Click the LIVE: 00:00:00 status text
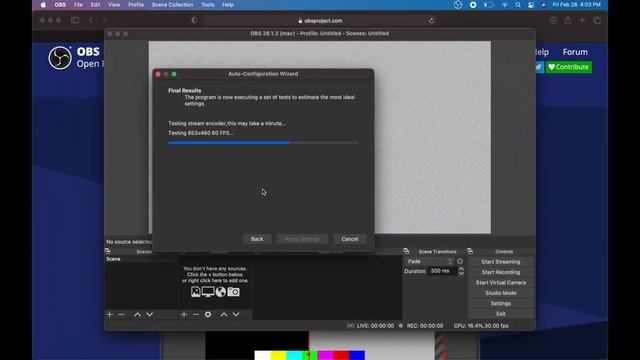This screenshot has height=360, width=640. click(x=375, y=326)
